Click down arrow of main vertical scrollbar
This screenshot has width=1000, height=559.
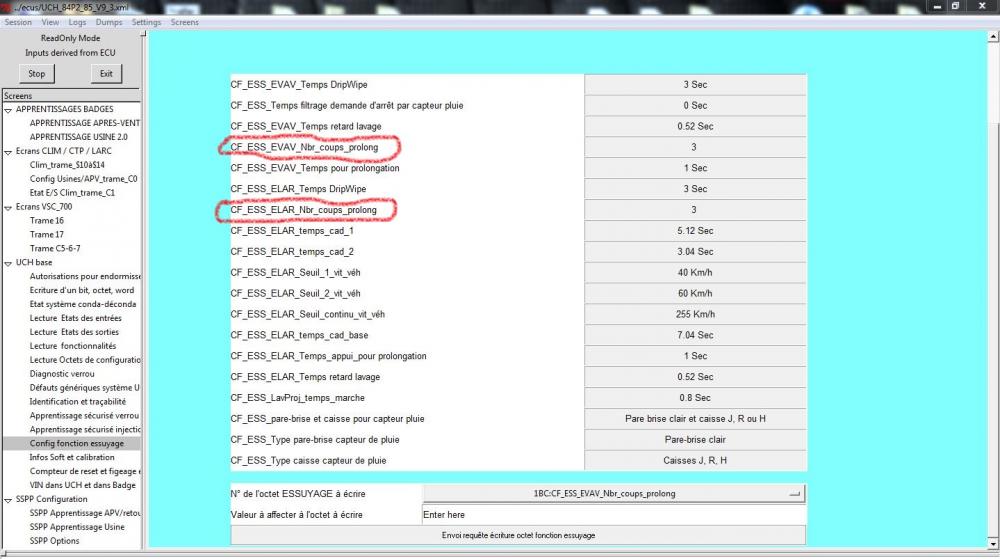coord(993,544)
